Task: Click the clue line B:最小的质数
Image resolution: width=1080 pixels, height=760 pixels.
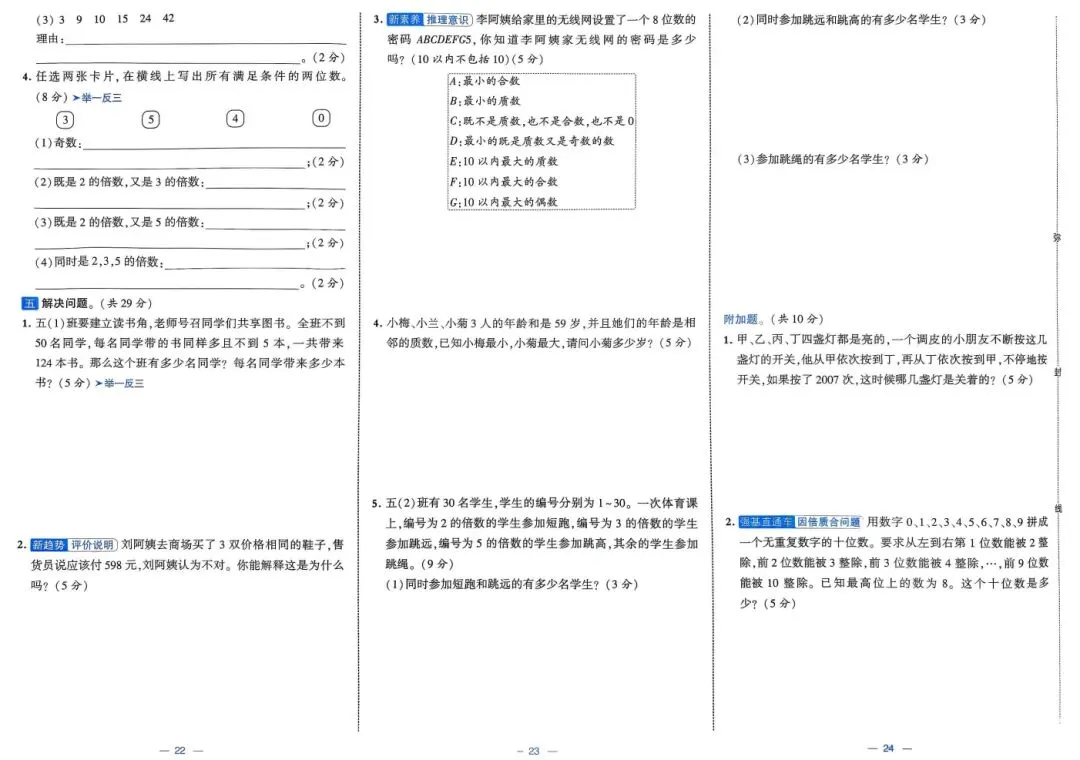Action: coord(485,101)
